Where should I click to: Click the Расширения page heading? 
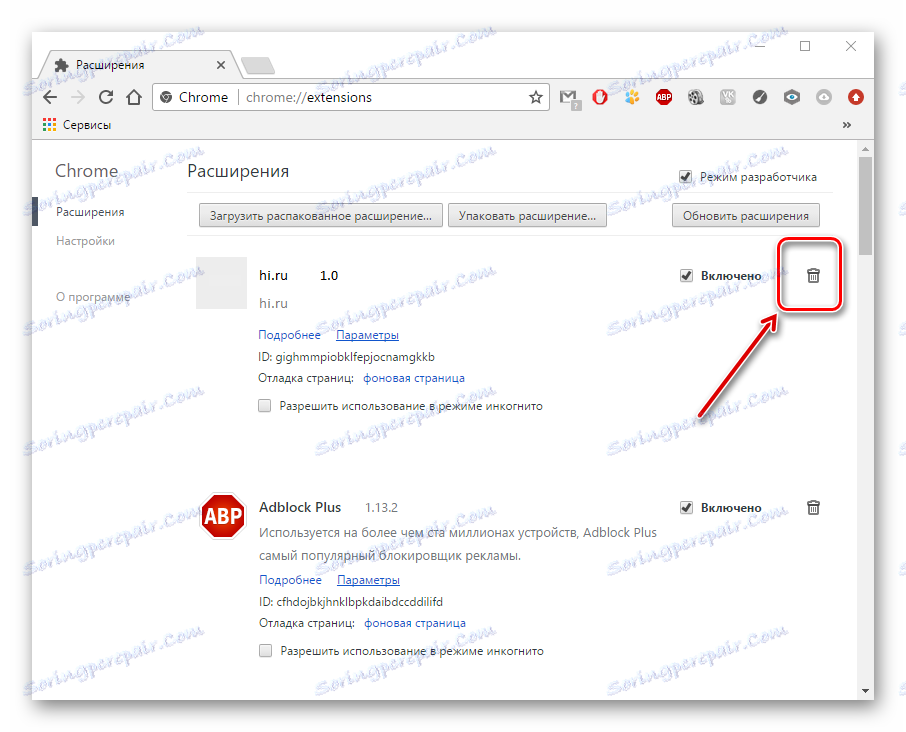pos(238,171)
